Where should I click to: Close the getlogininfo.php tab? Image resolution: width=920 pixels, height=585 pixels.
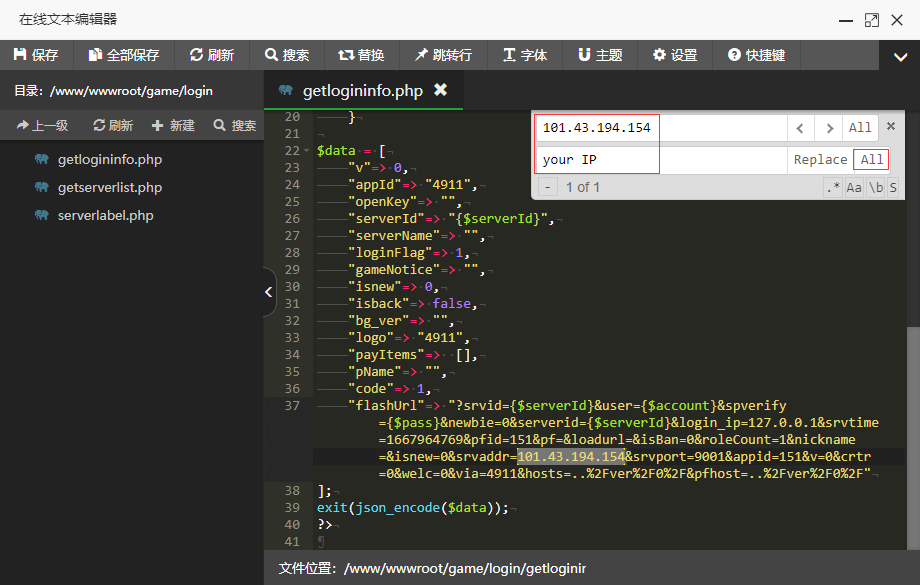tap(440, 90)
